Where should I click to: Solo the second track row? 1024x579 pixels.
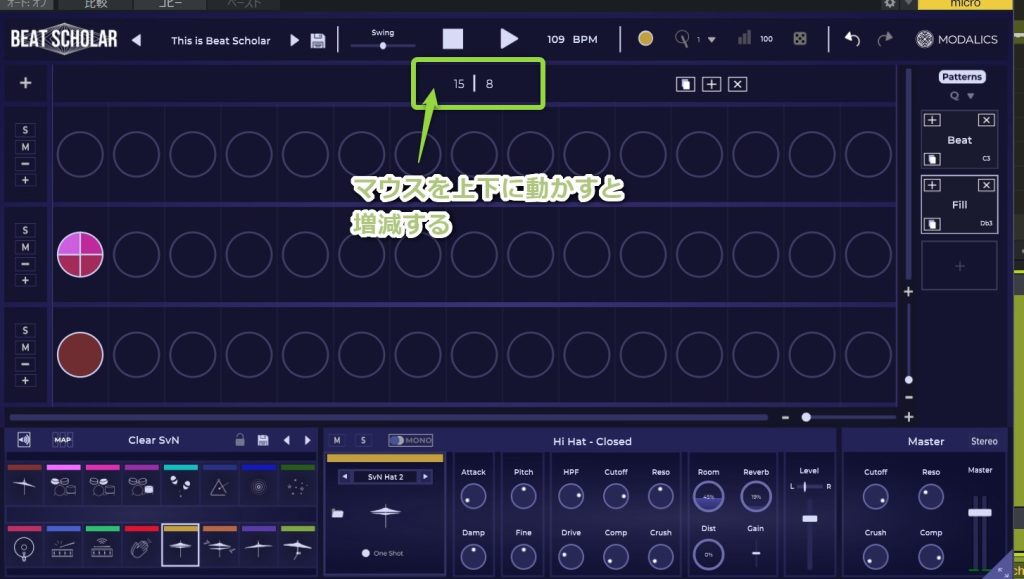(x=26, y=230)
